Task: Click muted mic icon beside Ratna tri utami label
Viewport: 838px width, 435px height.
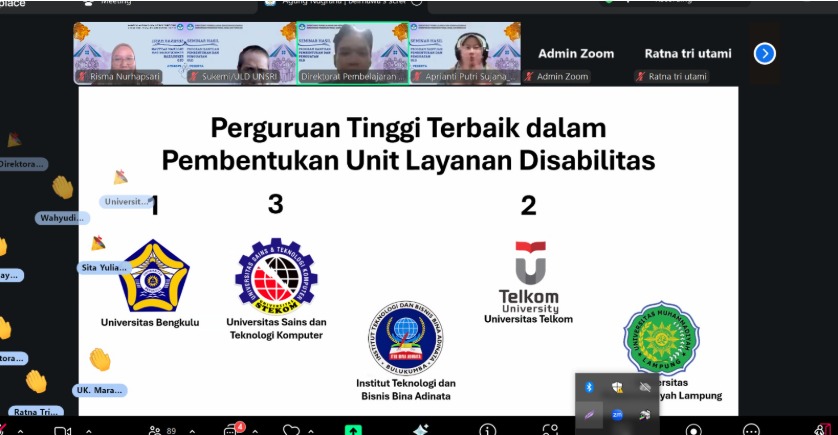Action: click(641, 77)
